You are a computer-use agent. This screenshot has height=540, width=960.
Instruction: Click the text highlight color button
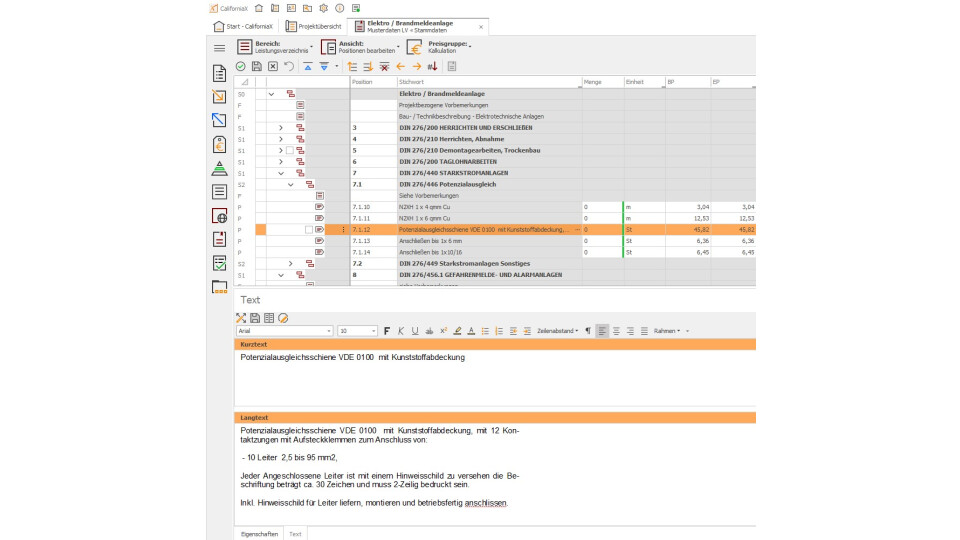pos(458,330)
